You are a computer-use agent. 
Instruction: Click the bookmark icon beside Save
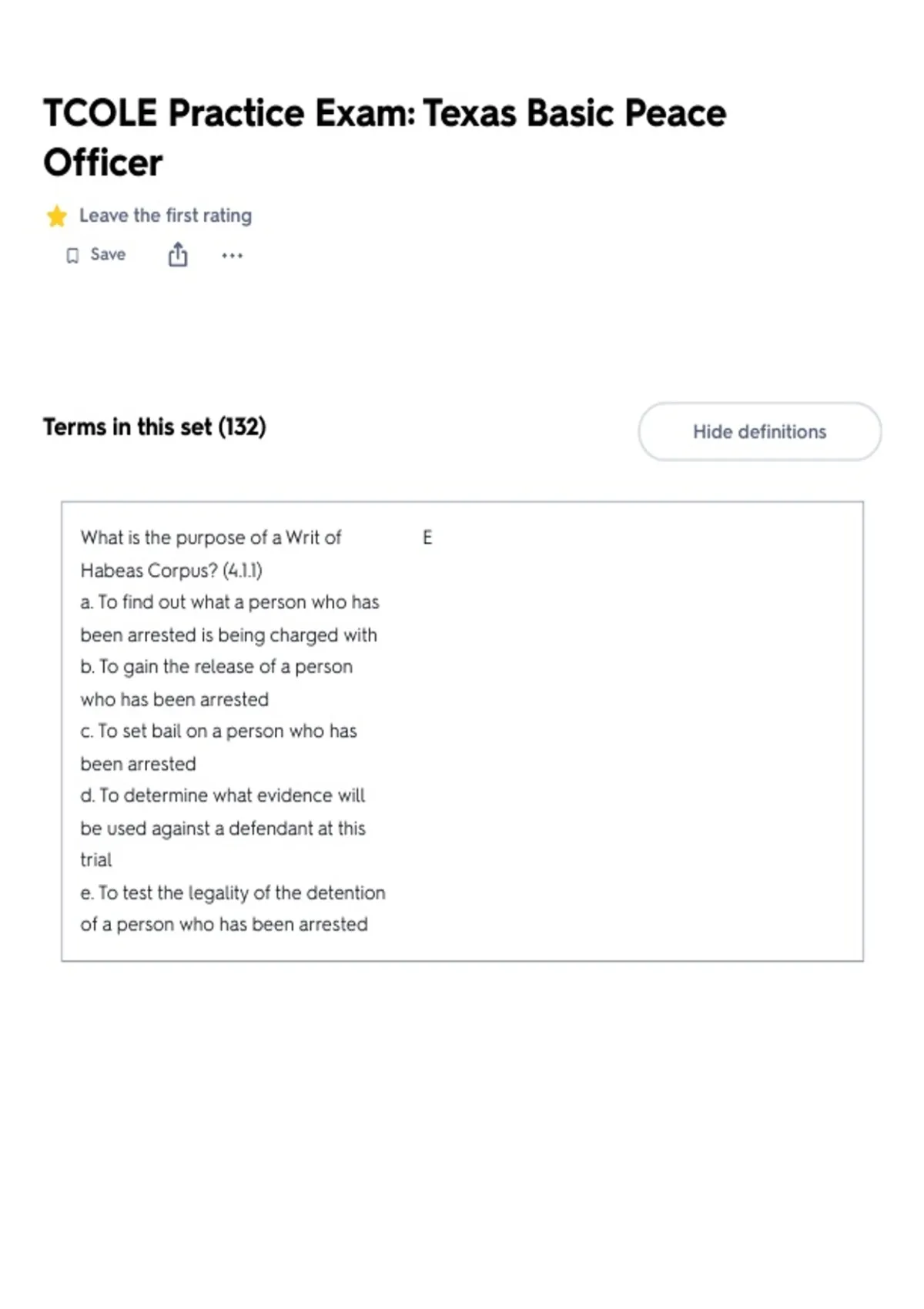[72, 256]
